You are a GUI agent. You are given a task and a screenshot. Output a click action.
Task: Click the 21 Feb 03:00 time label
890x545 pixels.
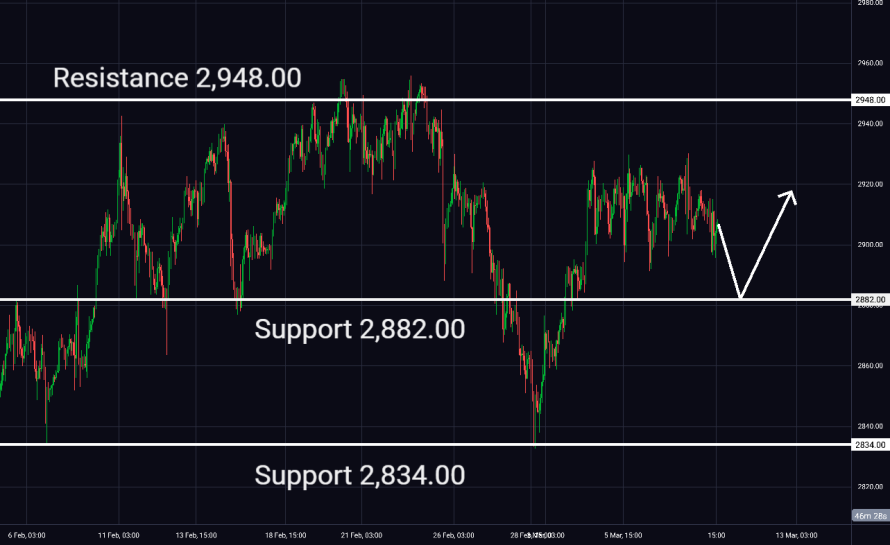coord(360,536)
